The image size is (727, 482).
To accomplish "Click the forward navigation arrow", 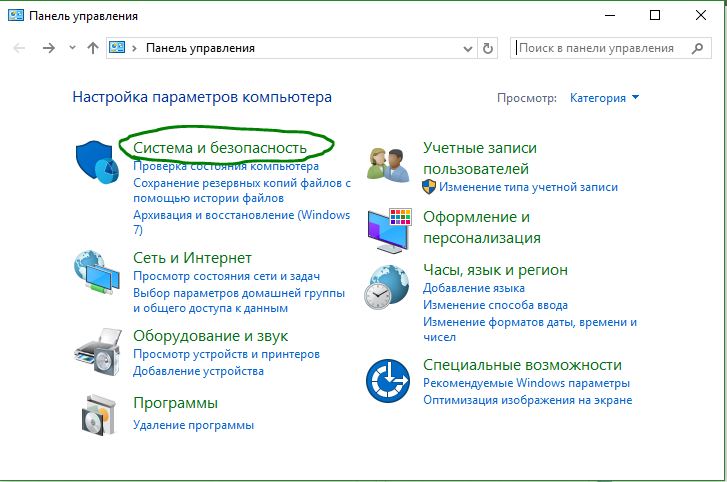I will (x=49, y=48).
